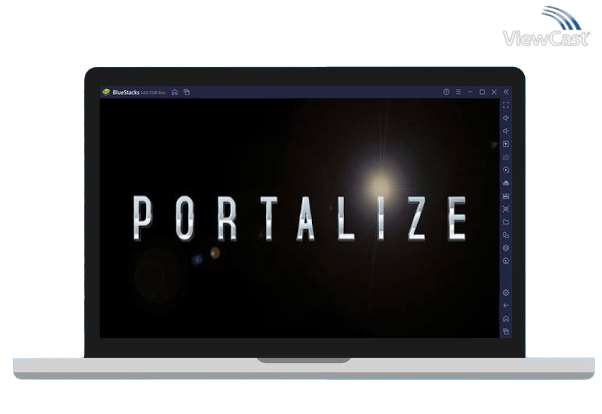Open recent apps icon at sidebar bottom

[506, 331]
